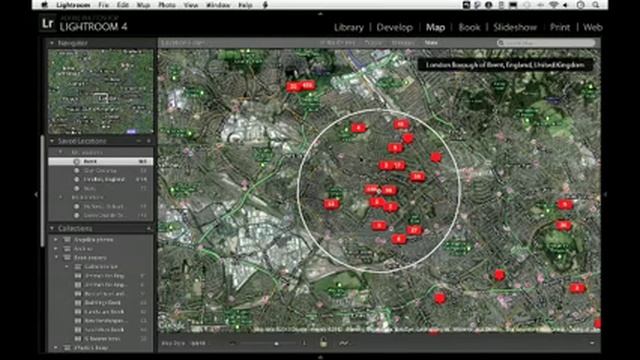Collapse the Navigator panel
Viewport: 640px width, 360px height.
point(52,42)
